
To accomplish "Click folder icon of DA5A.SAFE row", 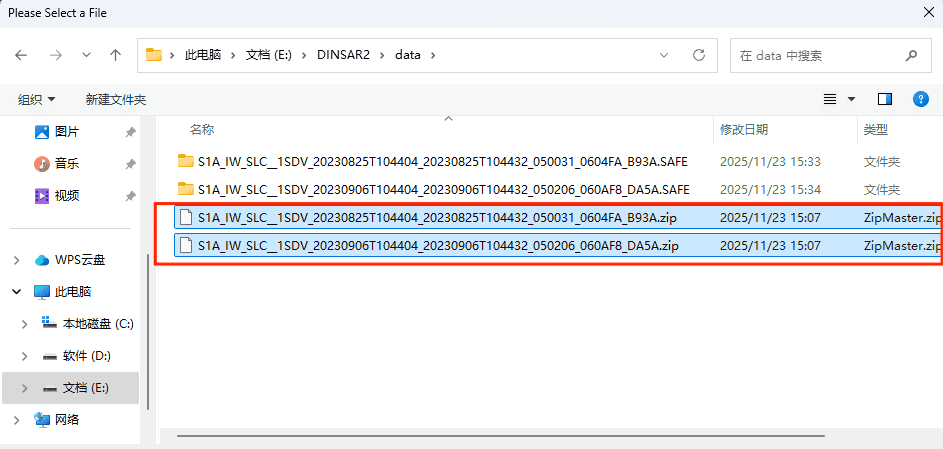I will click(x=186, y=189).
